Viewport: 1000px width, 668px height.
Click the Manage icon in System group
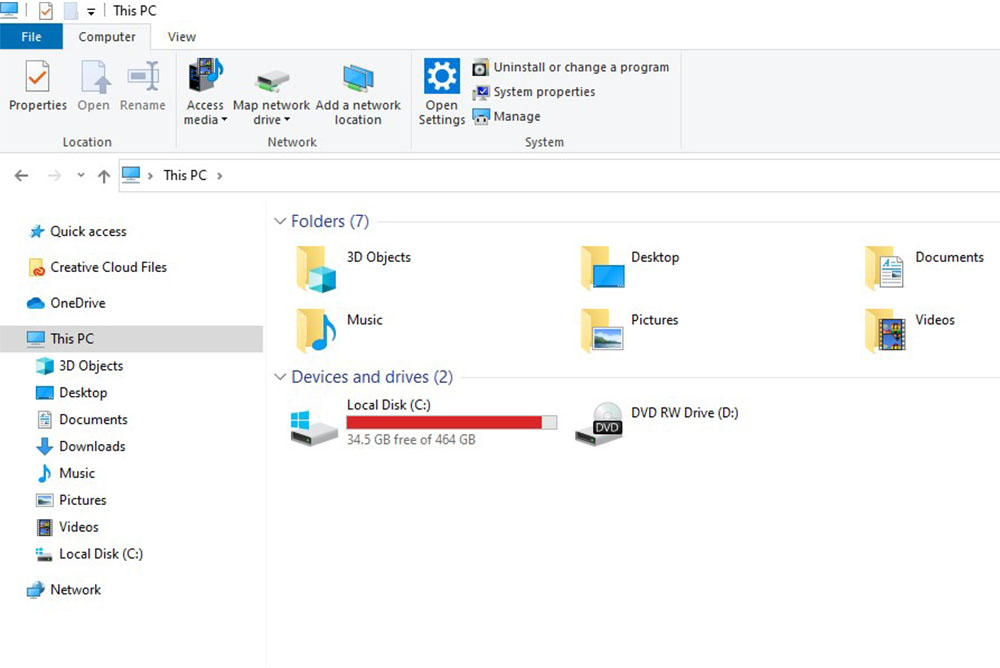(484, 116)
